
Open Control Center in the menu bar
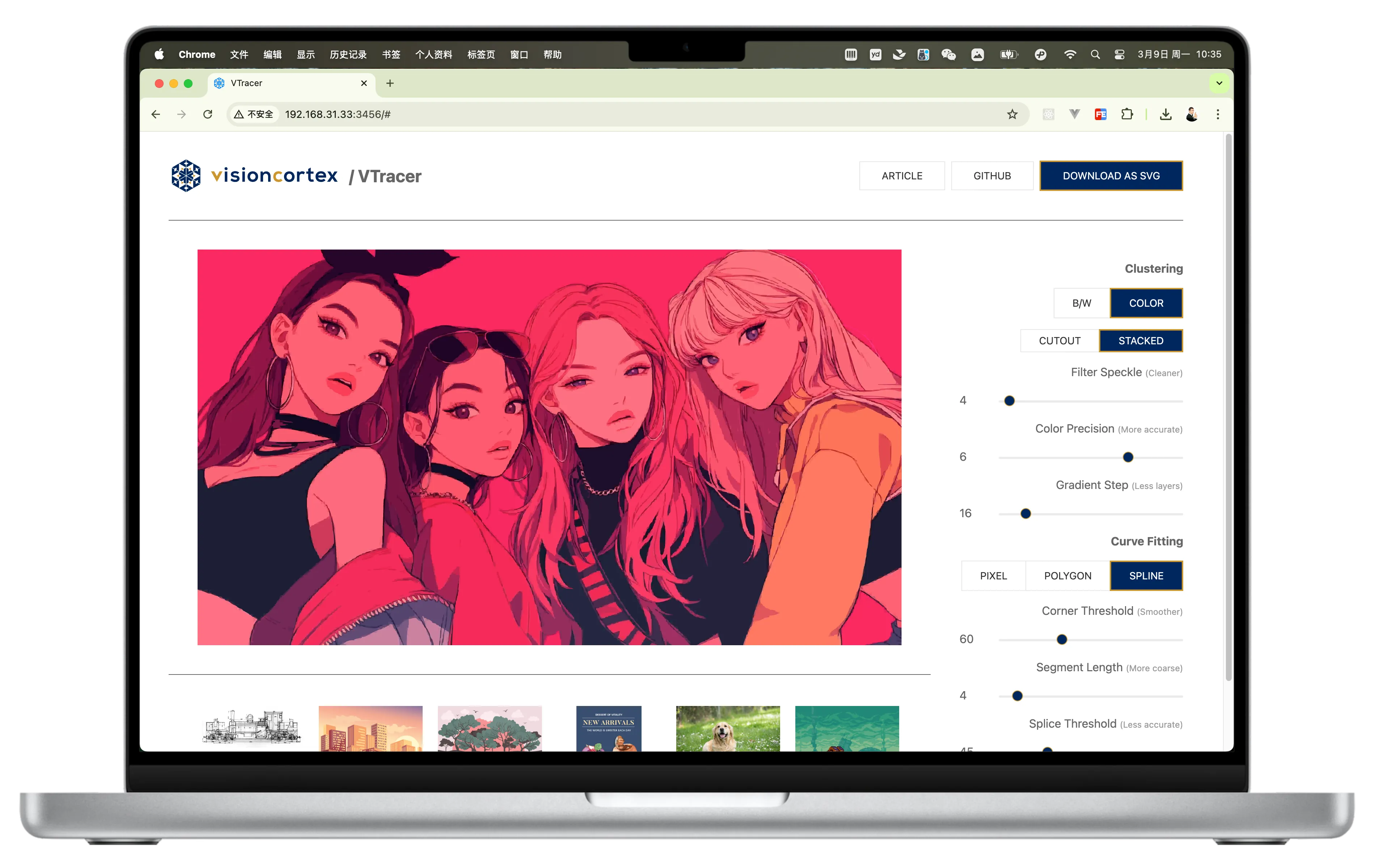click(1120, 54)
